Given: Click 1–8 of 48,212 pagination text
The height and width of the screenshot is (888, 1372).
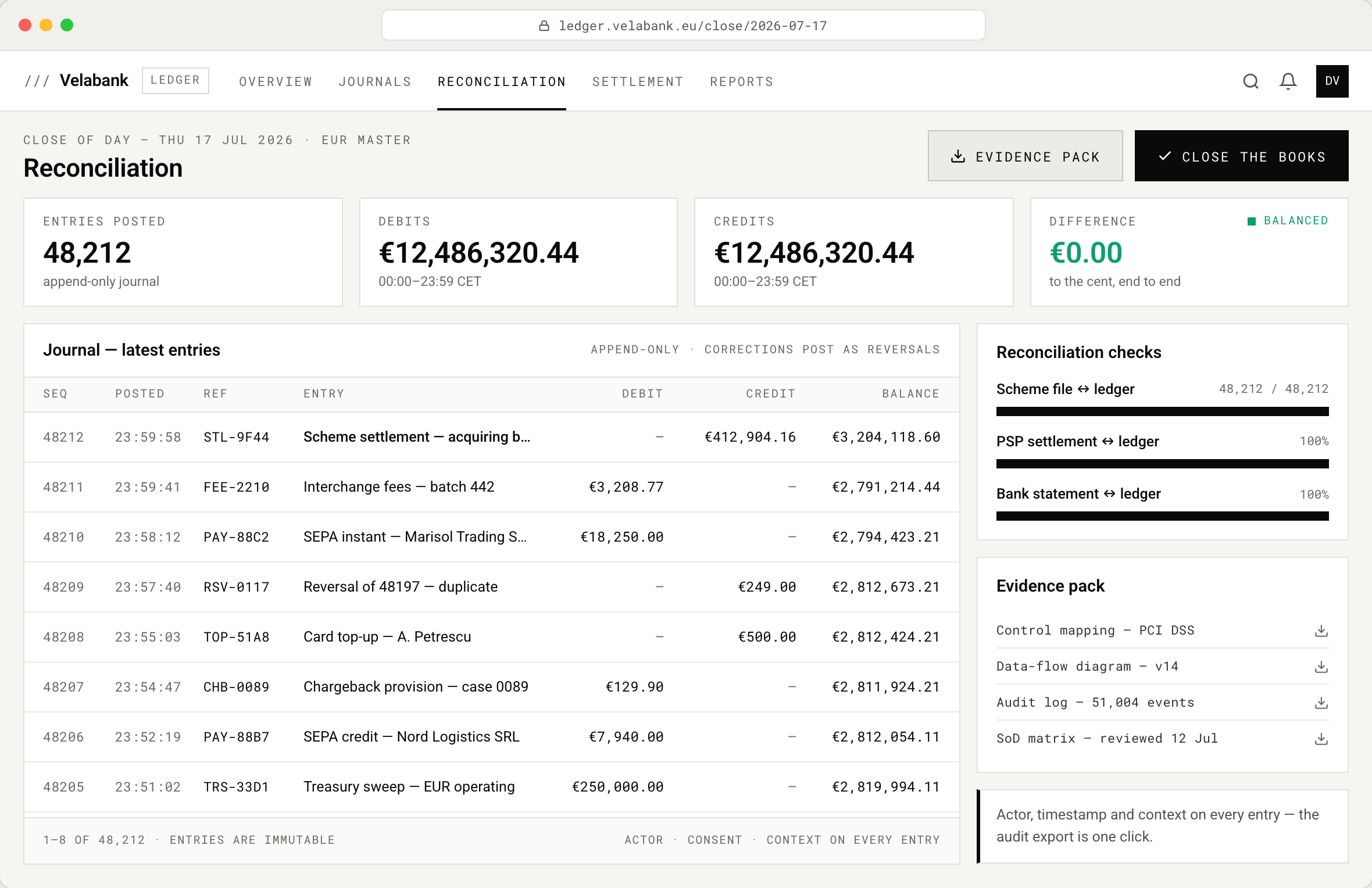Looking at the screenshot, I should [94, 840].
